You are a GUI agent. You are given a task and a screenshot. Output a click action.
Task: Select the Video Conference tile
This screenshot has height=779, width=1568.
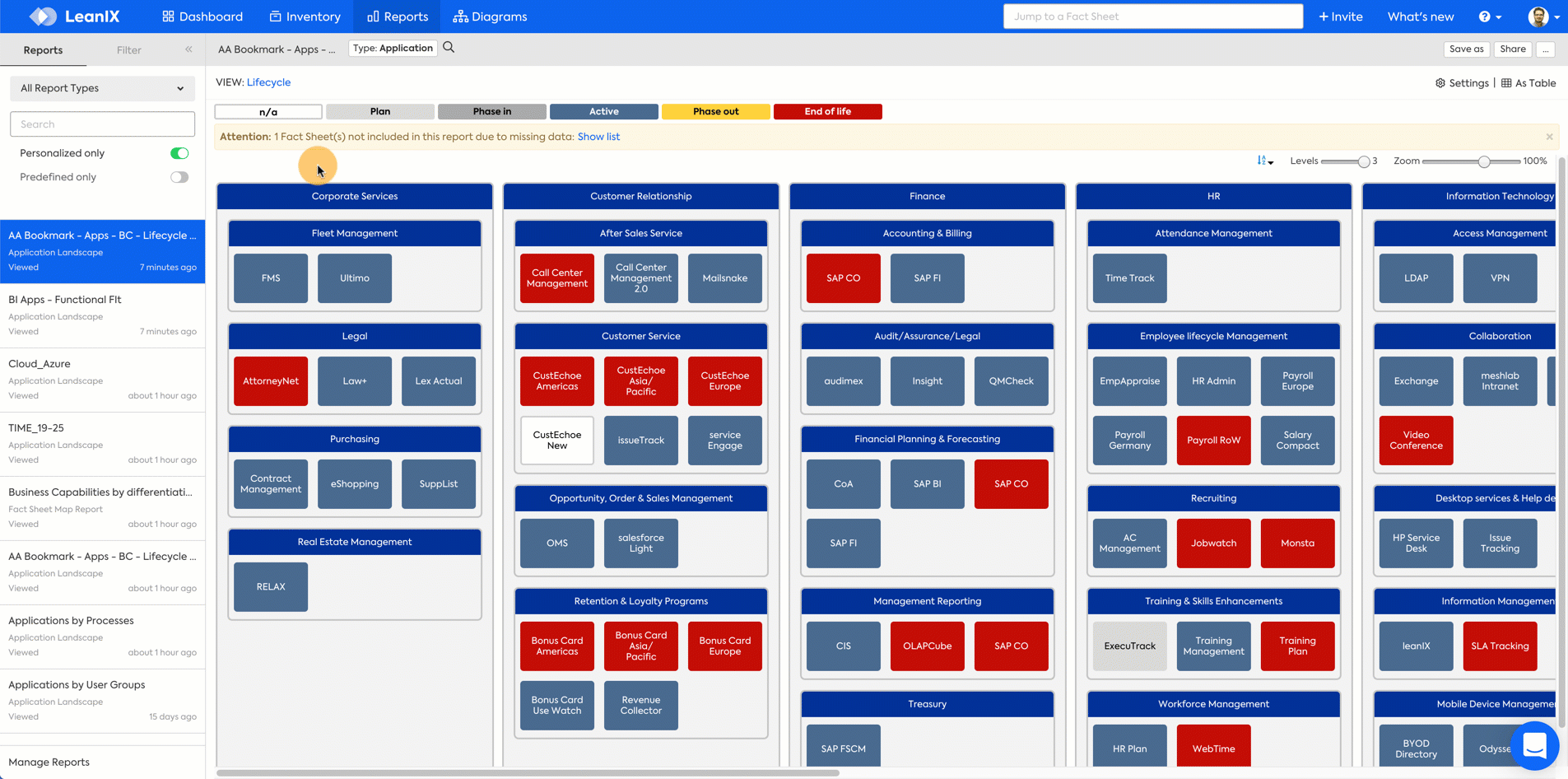click(1417, 441)
